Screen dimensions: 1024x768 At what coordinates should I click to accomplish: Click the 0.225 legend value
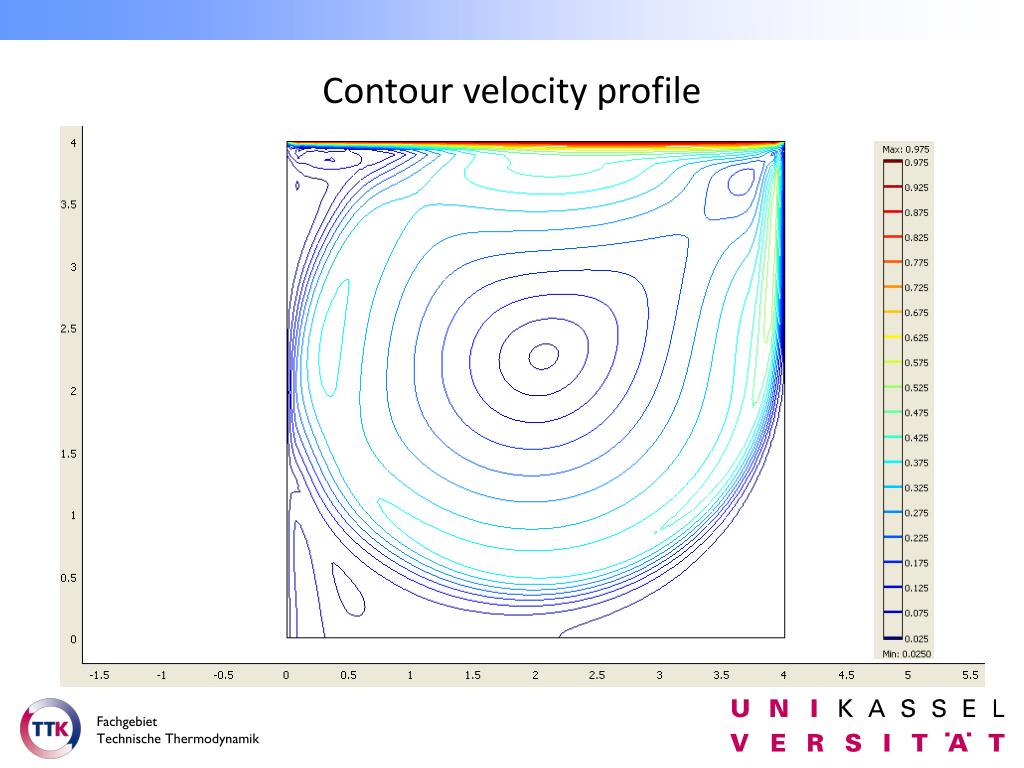click(x=916, y=538)
